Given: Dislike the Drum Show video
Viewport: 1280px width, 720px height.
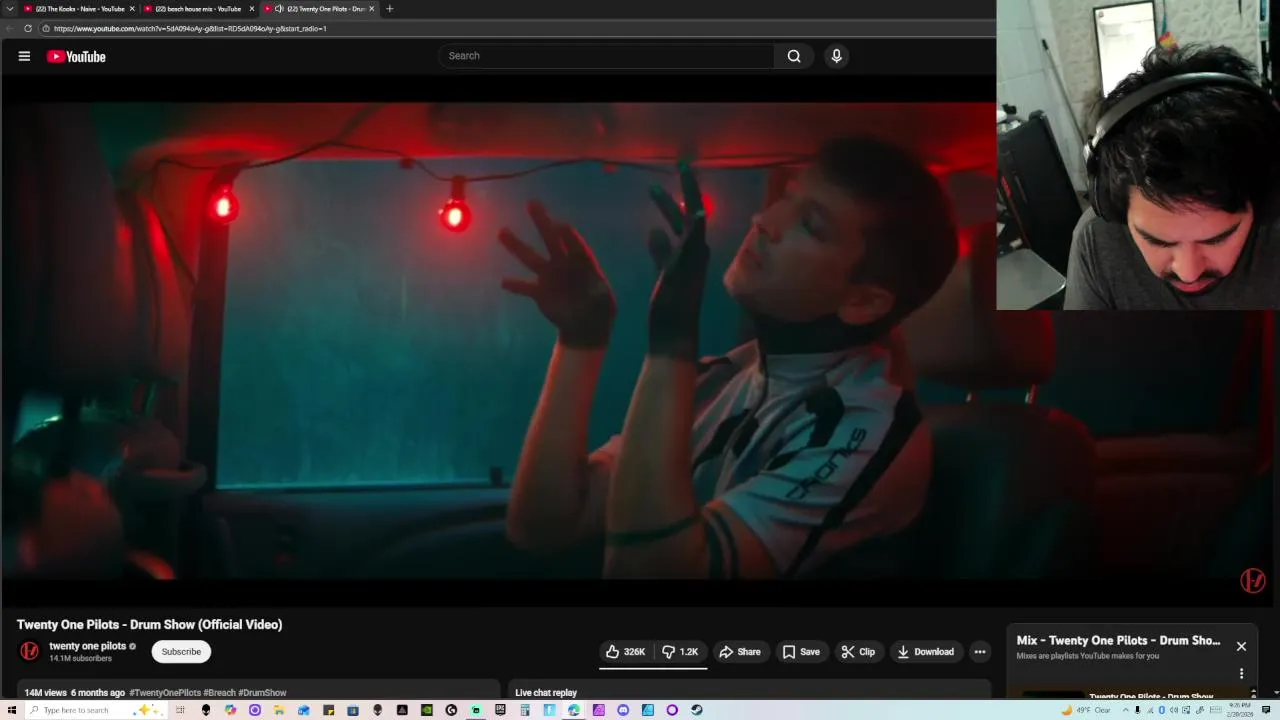Looking at the screenshot, I should pos(680,652).
